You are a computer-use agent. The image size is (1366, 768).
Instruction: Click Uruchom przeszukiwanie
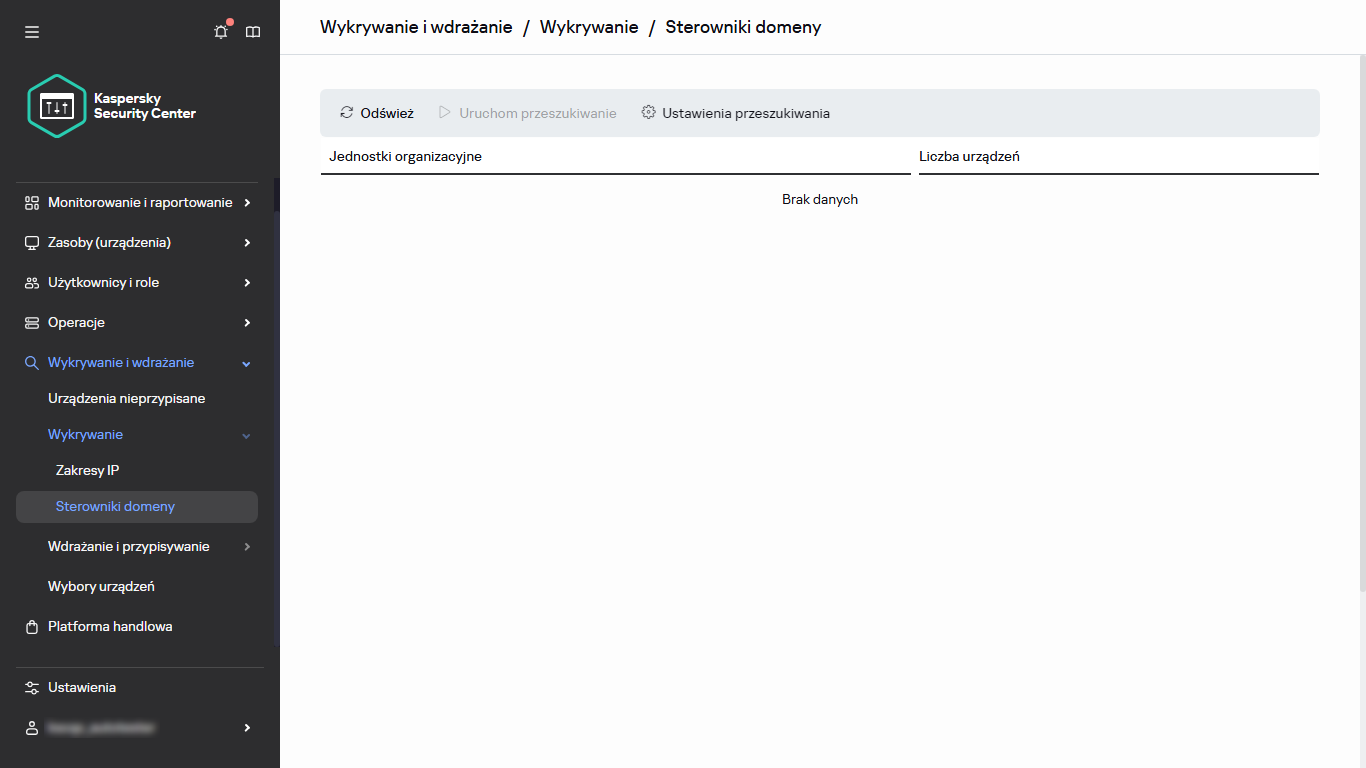pyautogui.click(x=527, y=113)
